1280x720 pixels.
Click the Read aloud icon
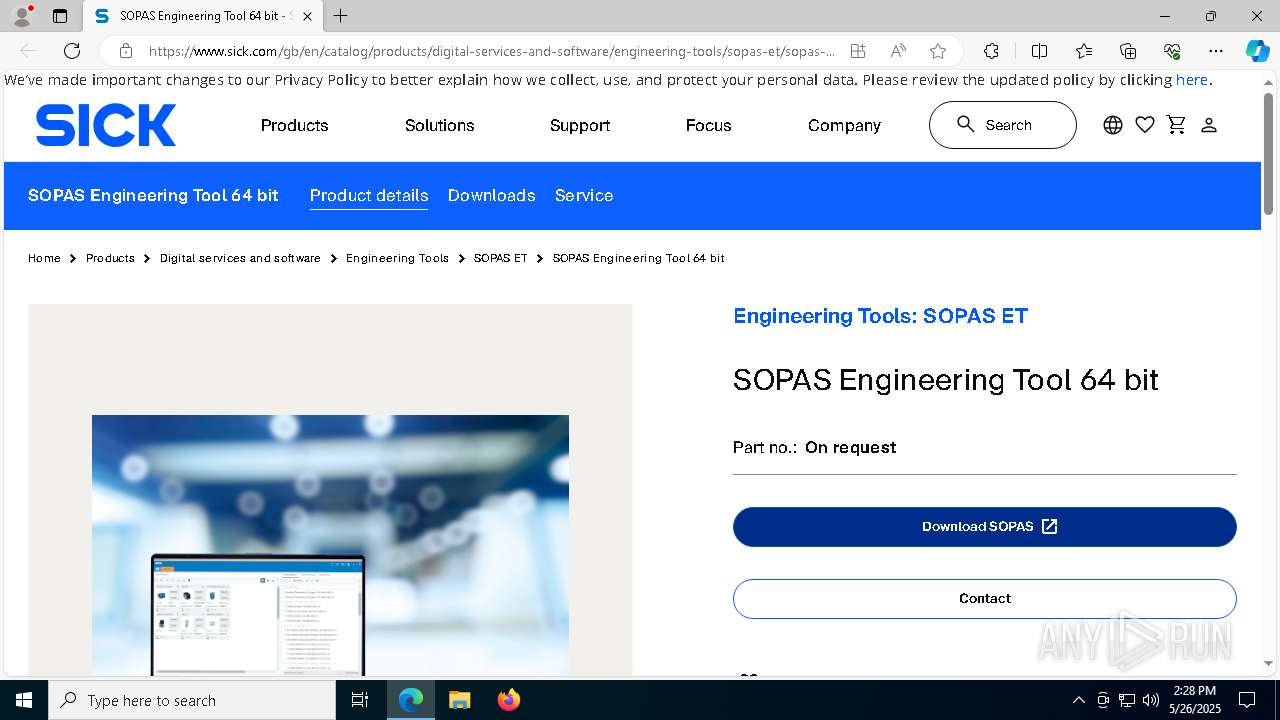click(898, 51)
